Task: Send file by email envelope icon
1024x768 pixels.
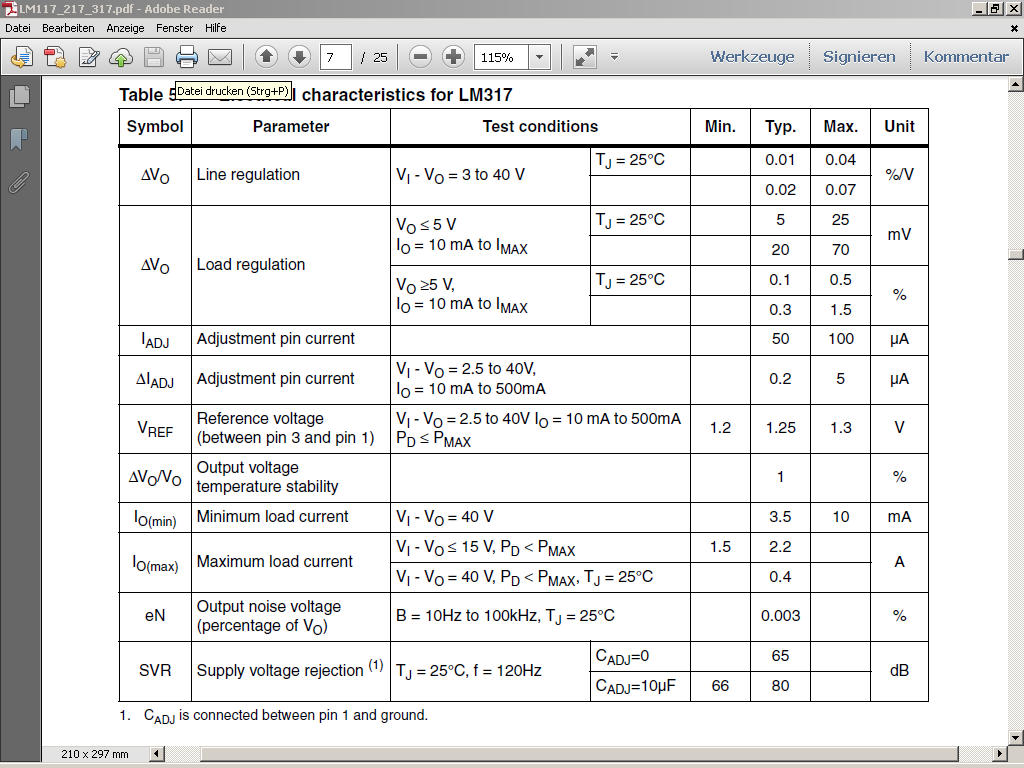Action: [220, 57]
